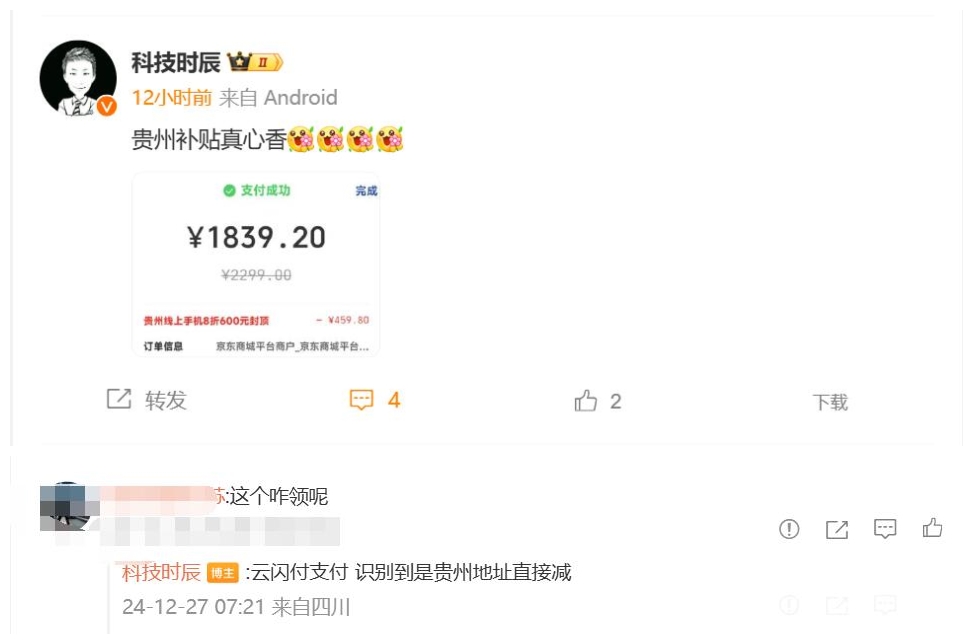
Task: Like the post with thumbs-up icon
Action: (586, 401)
